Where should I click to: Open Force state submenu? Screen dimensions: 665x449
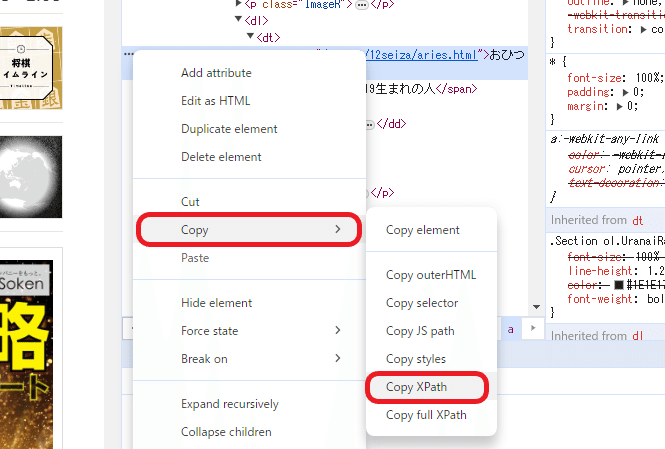(249, 331)
